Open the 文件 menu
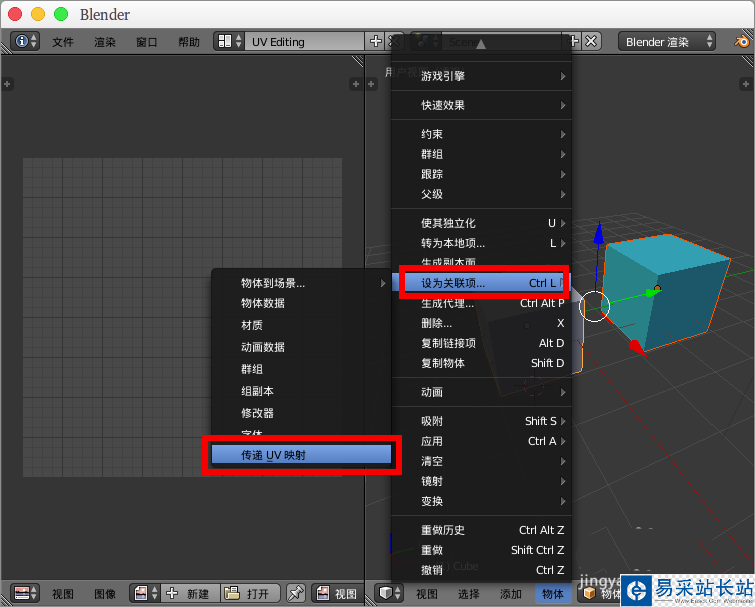Image resolution: width=755 pixels, height=607 pixels. [x=63, y=42]
